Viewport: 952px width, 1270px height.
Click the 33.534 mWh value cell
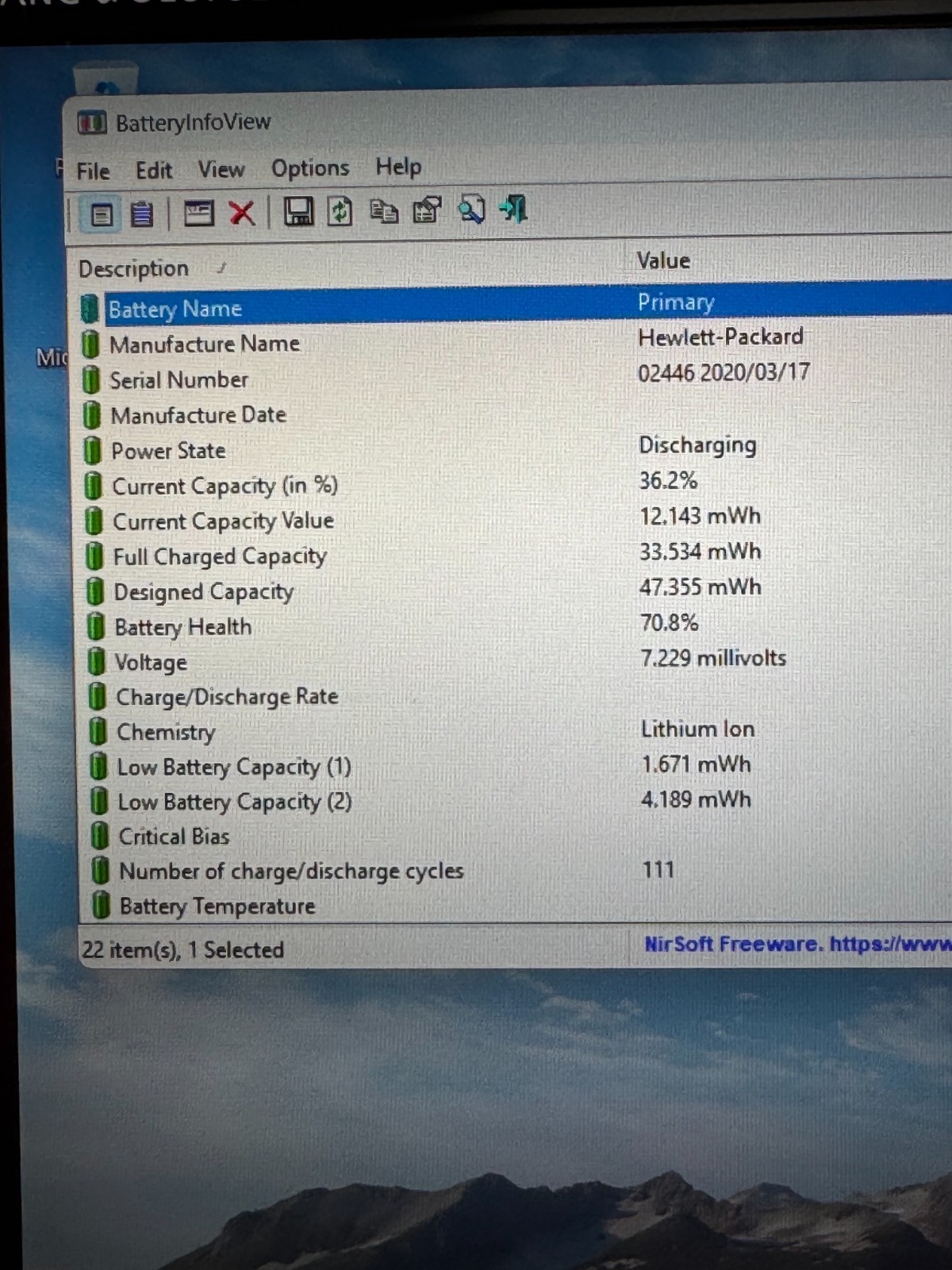(700, 552)
